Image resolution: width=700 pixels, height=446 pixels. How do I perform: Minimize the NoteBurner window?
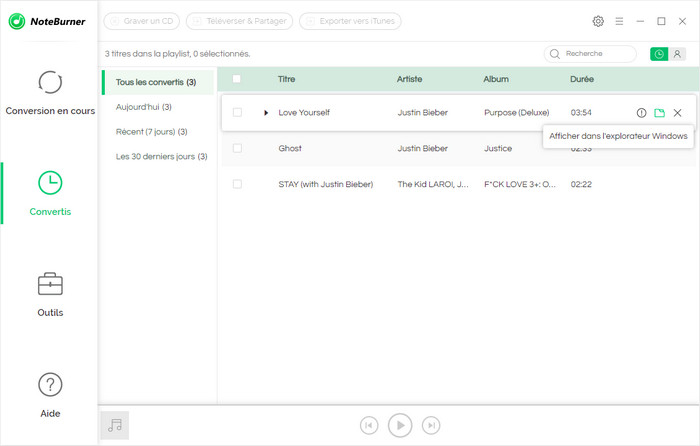click(640, 21)
